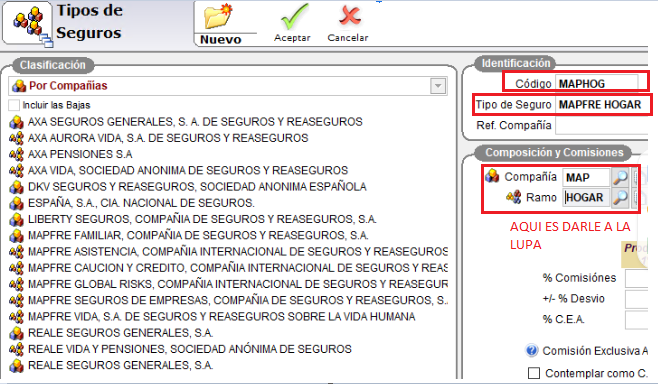Select AXA VIDA, SOCIEDAD ANONIMA row text
The image size is (658, 384).
[188, 170]
